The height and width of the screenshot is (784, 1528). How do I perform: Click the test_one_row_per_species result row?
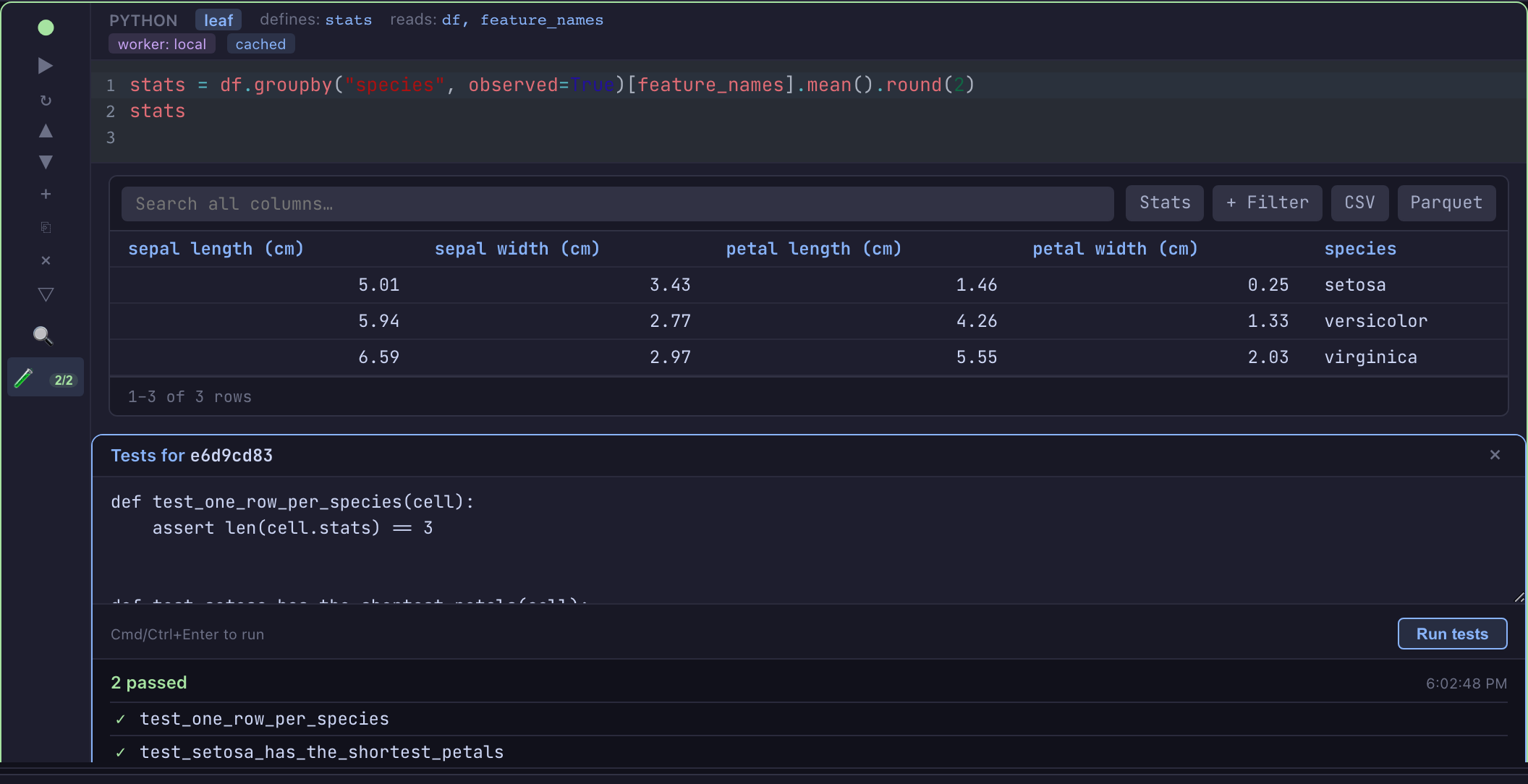click(809, 719)
